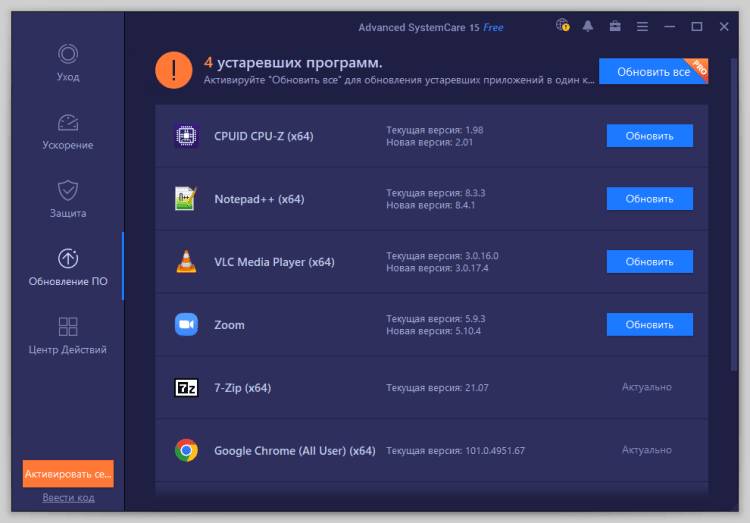Click the globe language warning icon
The width and height of the screenshot is (750, 523).
pos(562,25)
